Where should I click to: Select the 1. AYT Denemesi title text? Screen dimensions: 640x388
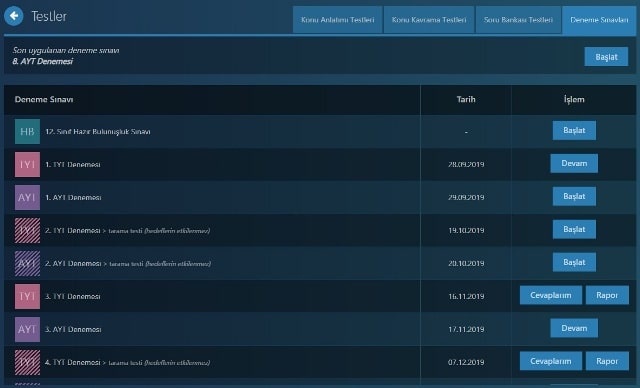pyautogui.click(x=73, y=197)
